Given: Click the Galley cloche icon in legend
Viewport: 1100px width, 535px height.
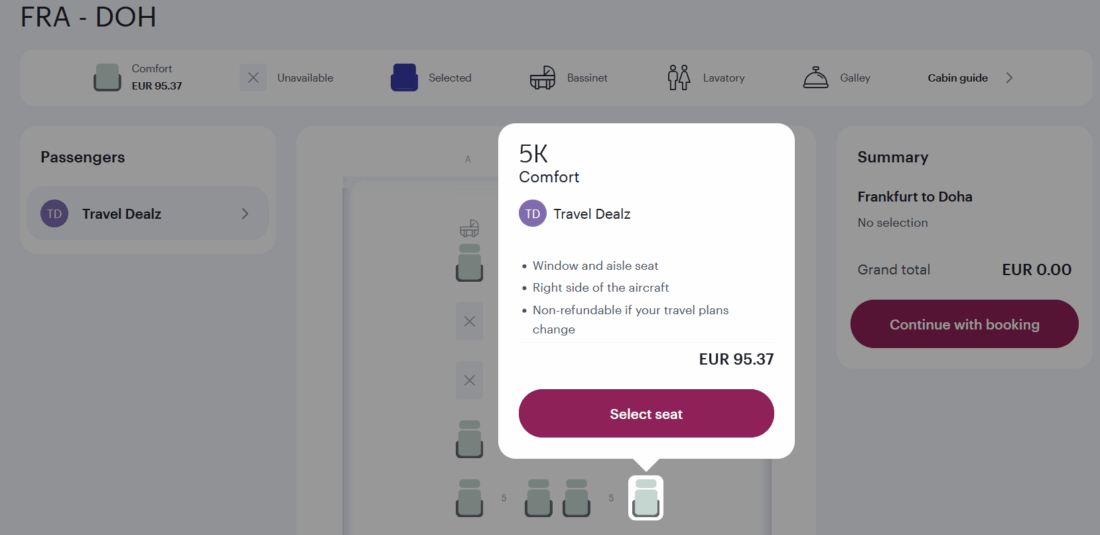Looking at the screenshot, I should click(x=816, y=78).
